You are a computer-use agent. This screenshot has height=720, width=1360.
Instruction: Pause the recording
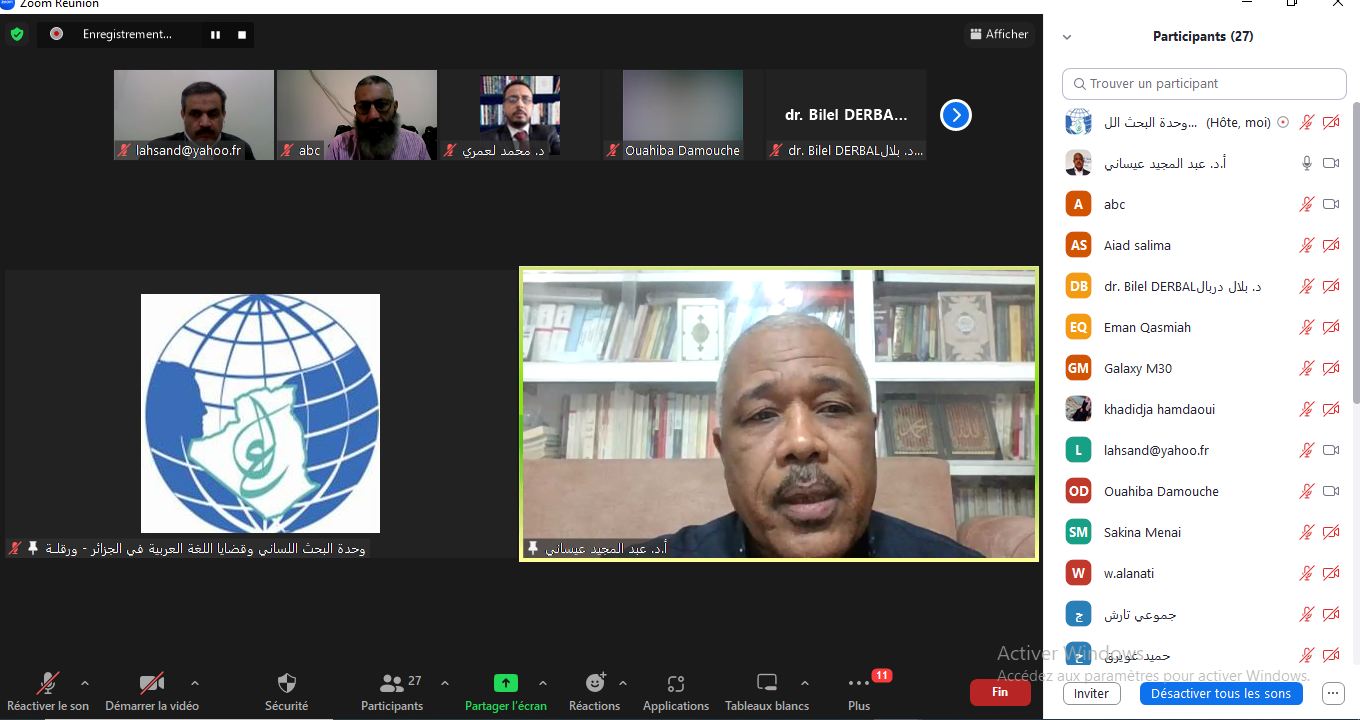point(215,35)
